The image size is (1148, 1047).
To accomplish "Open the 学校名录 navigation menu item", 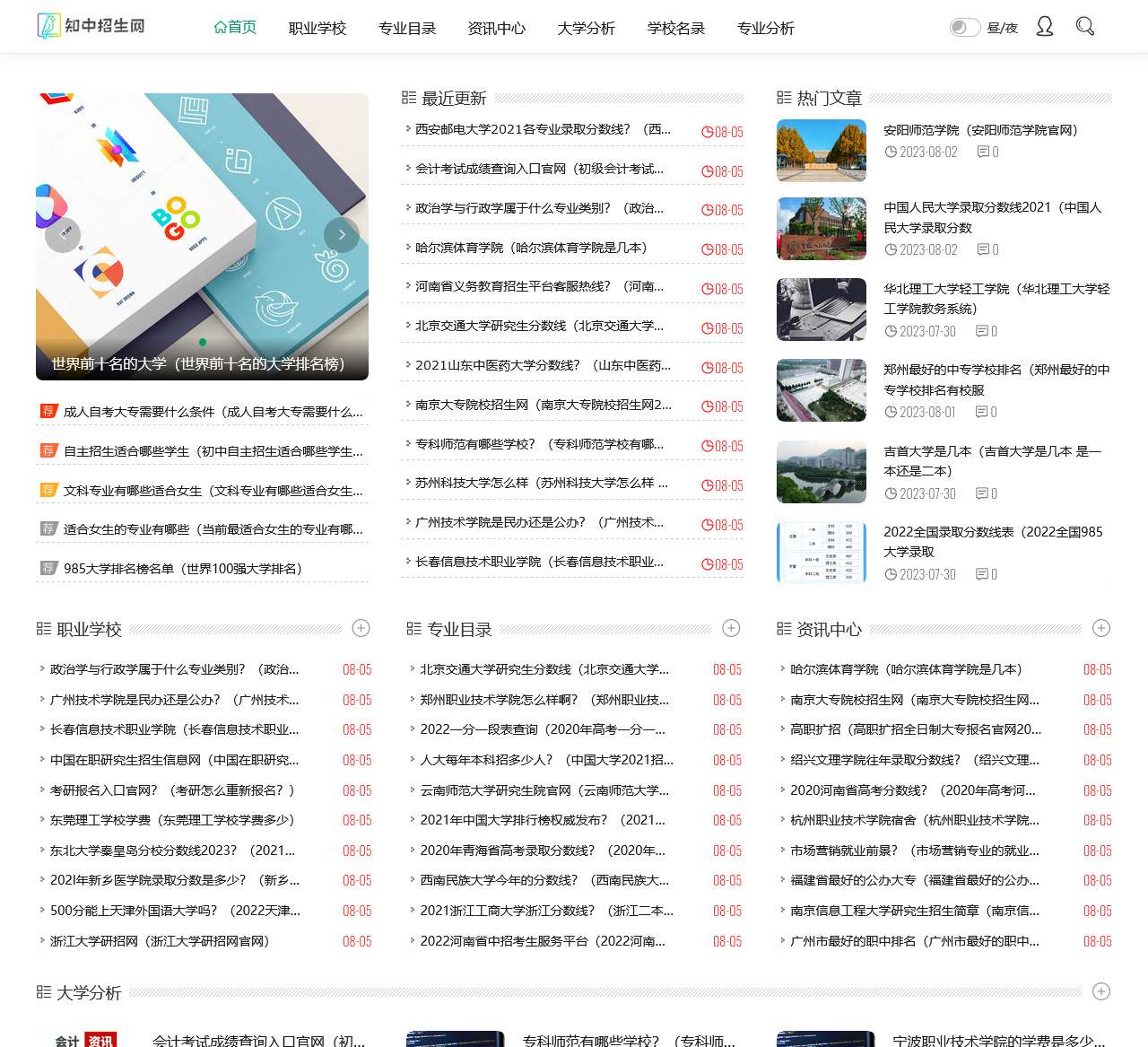I will 676,28.
